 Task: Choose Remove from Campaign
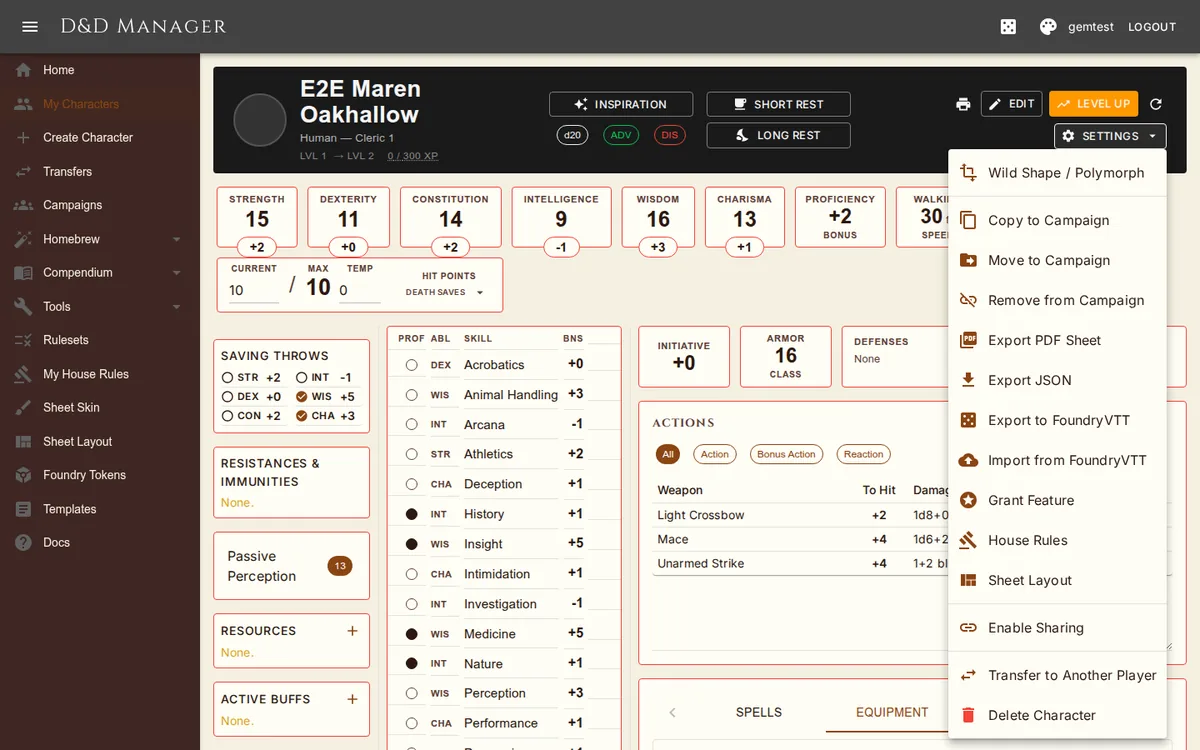pos(1057,301)
